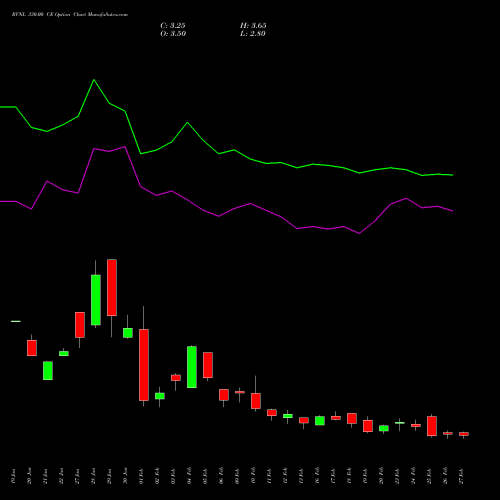Click the "27 Feb" date label
Viewport: 500px width, 500px height.
tap(461, 476)
